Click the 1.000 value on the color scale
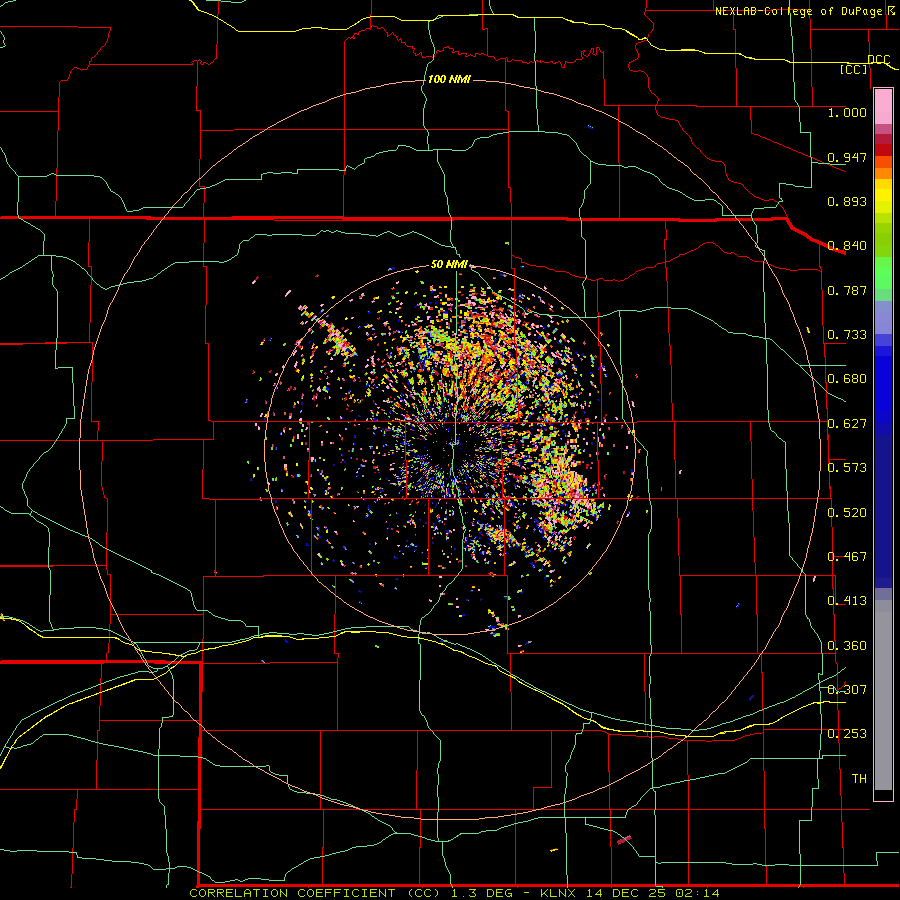Image resolution: width=900 pixels, height=900 pixels. (847, 112)
